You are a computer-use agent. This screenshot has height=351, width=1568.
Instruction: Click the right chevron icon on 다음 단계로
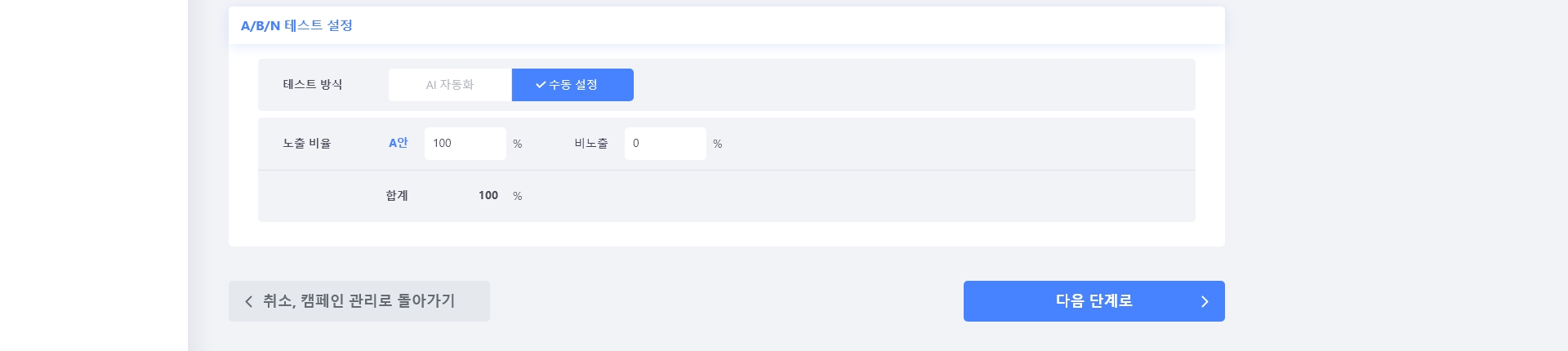pyautogui.click(x=1205, y=301)
